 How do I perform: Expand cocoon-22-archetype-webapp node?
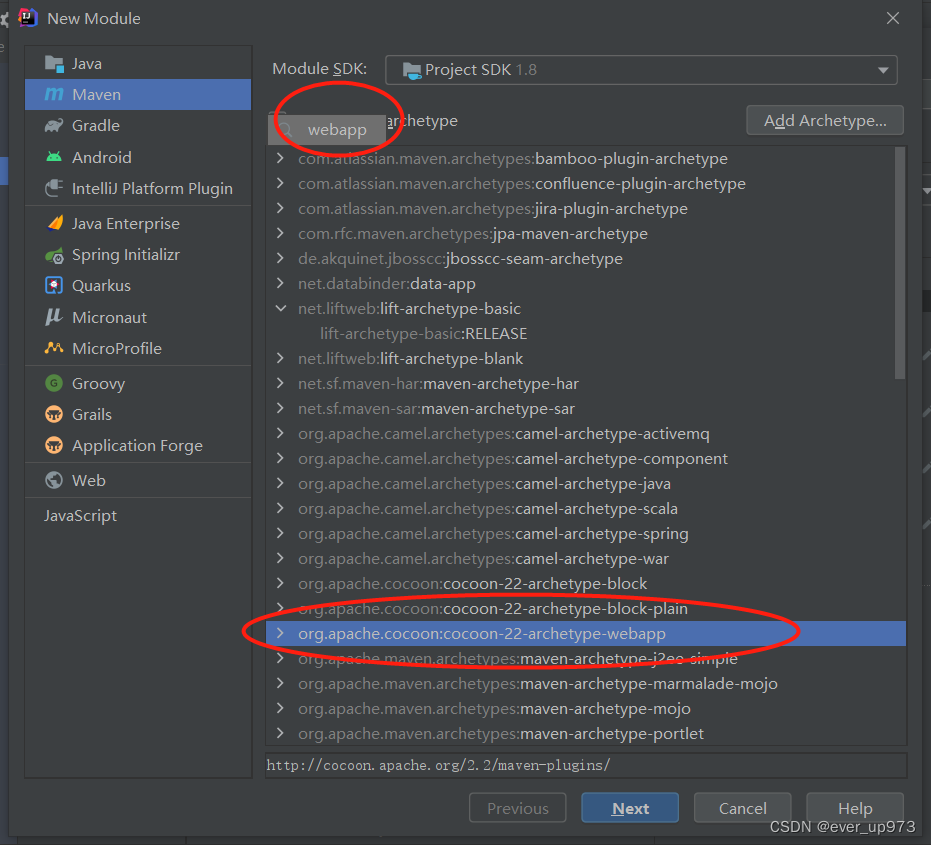click(280, 634)
